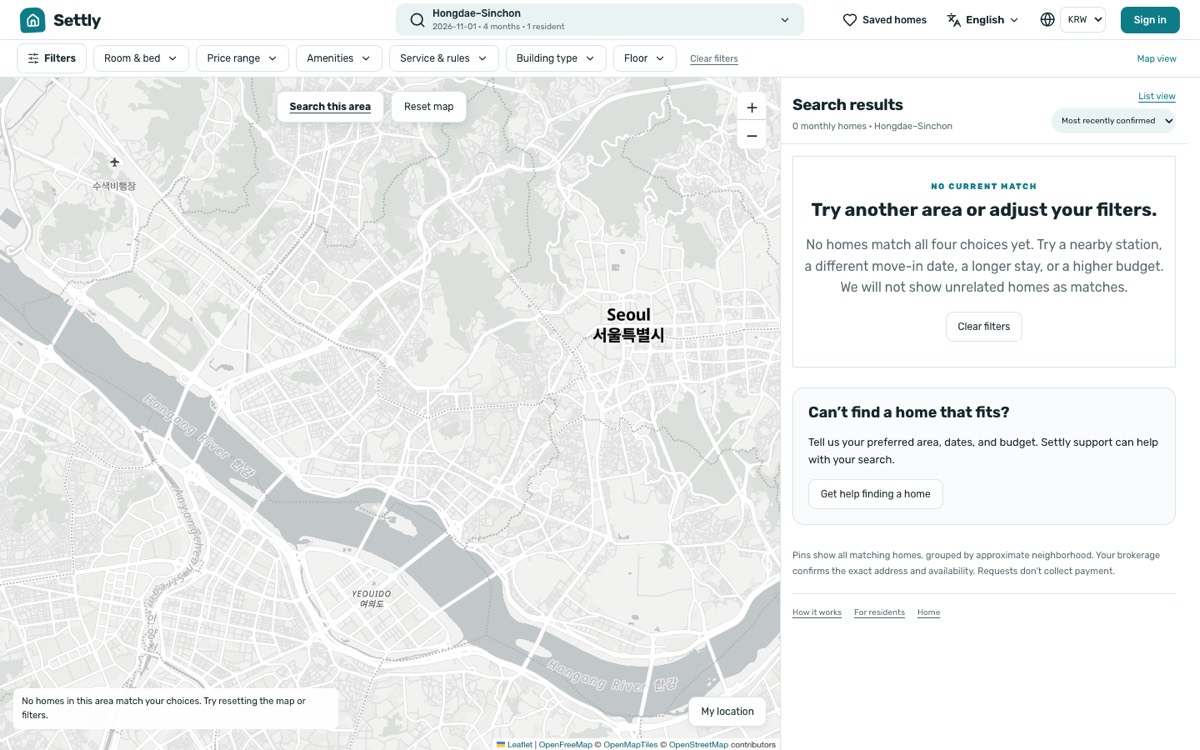Viewport: 1200px width, 750px height.
Task: Open the KRW currency dropdown
Action: [1083, 20]
